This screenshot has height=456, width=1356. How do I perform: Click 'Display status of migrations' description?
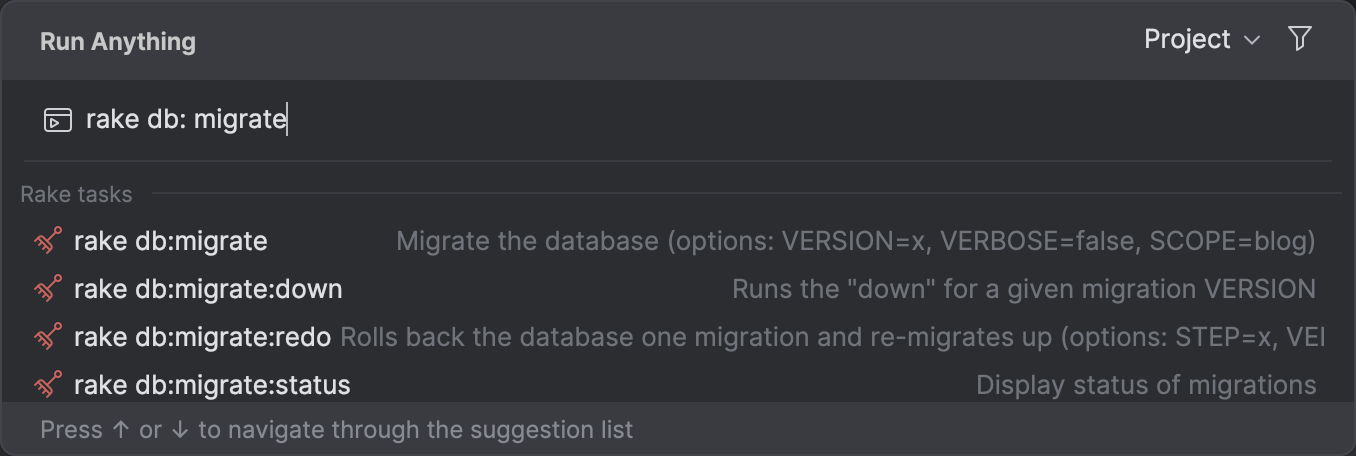click(1145, 385)
